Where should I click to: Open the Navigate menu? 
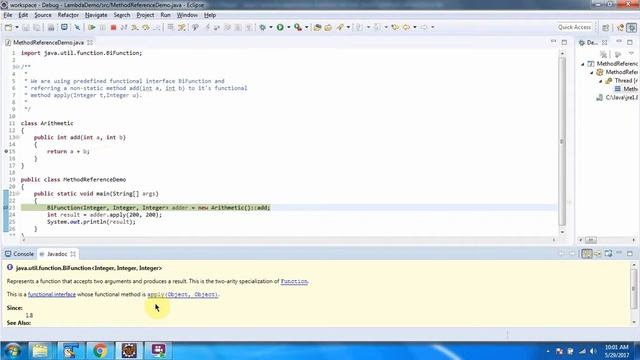pyautogui.click(x=96, y=15)
